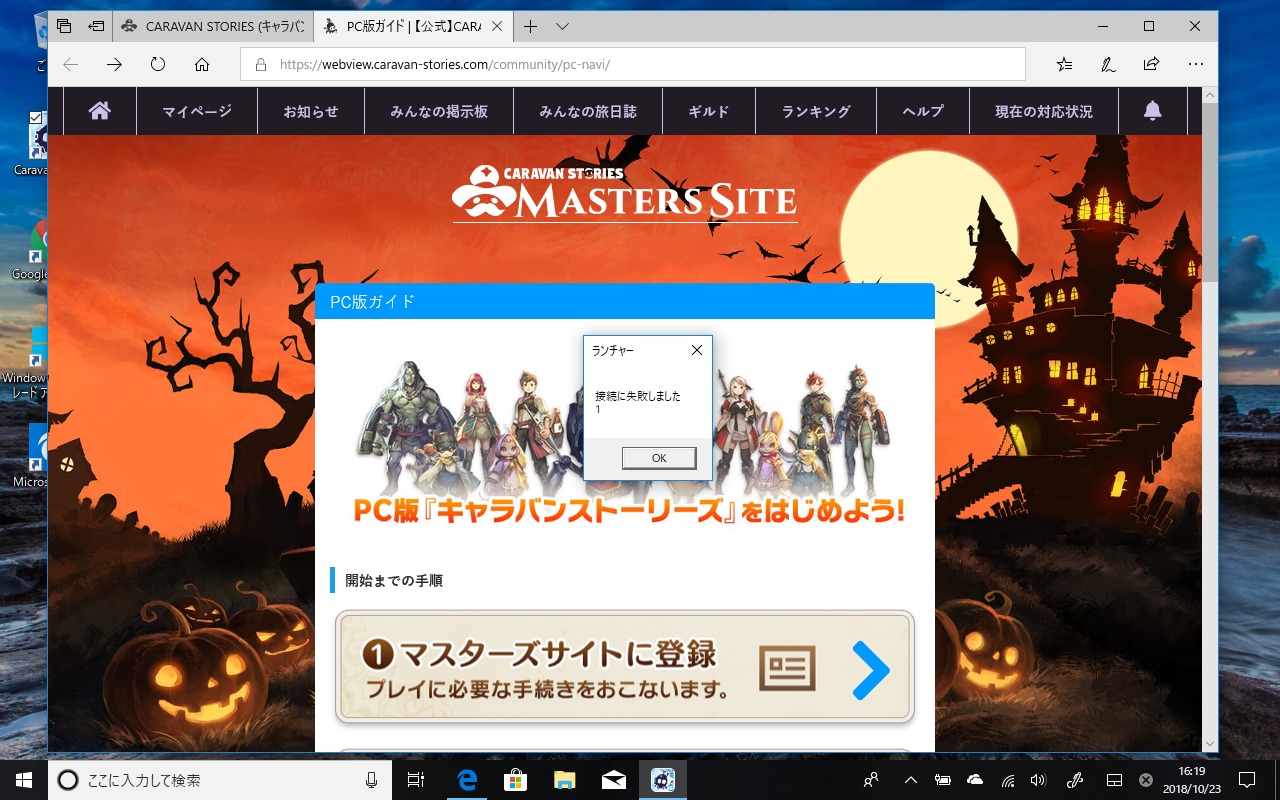1280x800 pixels.
Task: Click the マスターズサイトに登録 banner button
Action: (625, 667)
